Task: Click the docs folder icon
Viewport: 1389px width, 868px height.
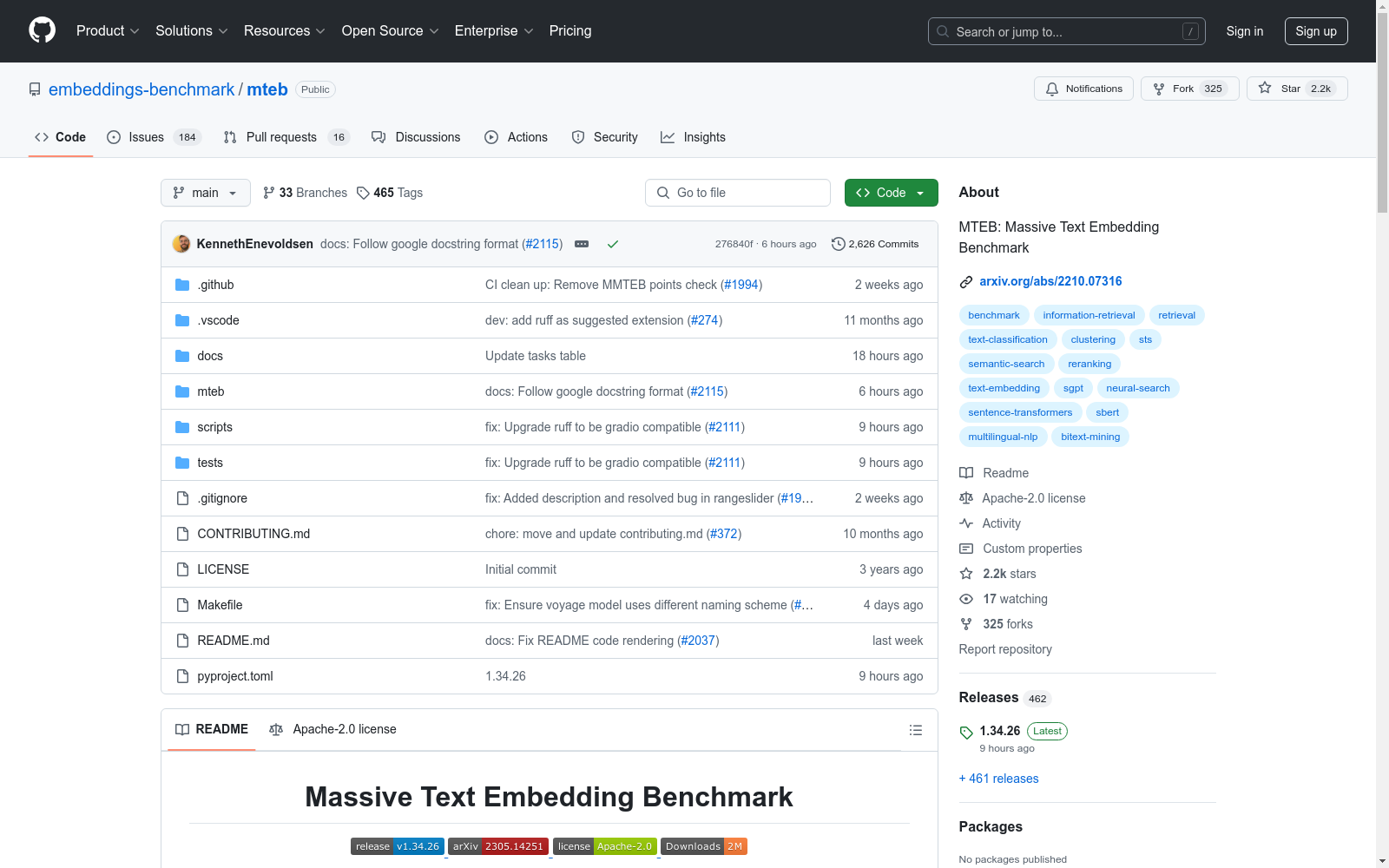Action: coord(182,356)
